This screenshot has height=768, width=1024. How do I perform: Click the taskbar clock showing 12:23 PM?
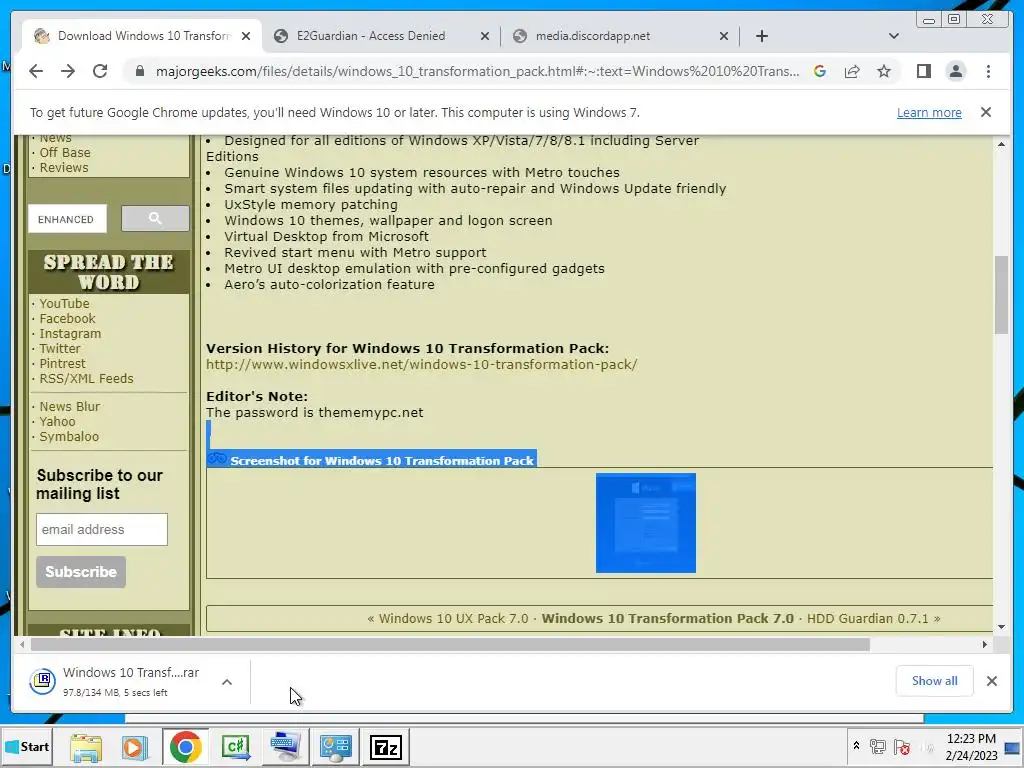(971, 747)
